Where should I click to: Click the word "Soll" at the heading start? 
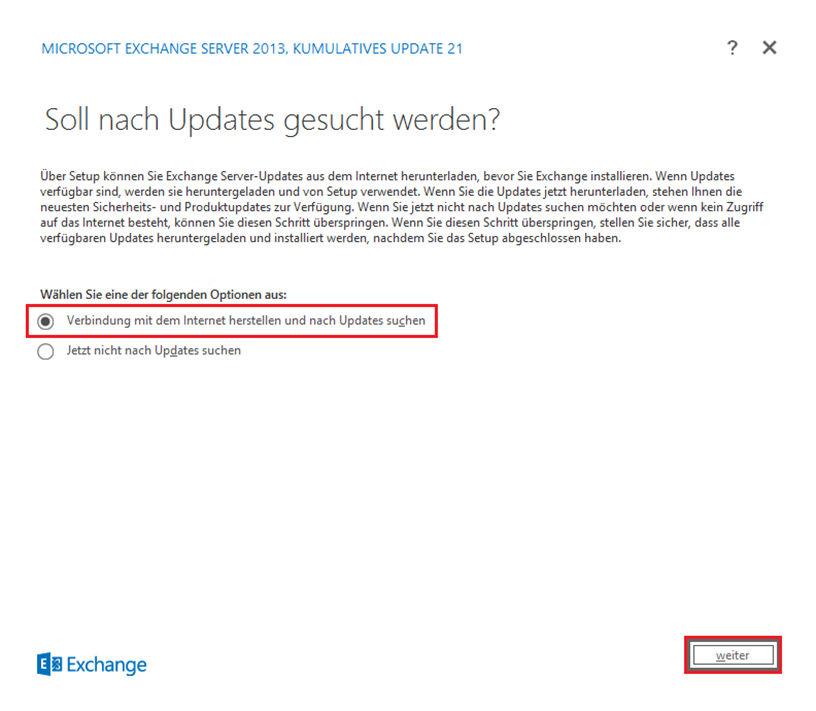[68, 120]
